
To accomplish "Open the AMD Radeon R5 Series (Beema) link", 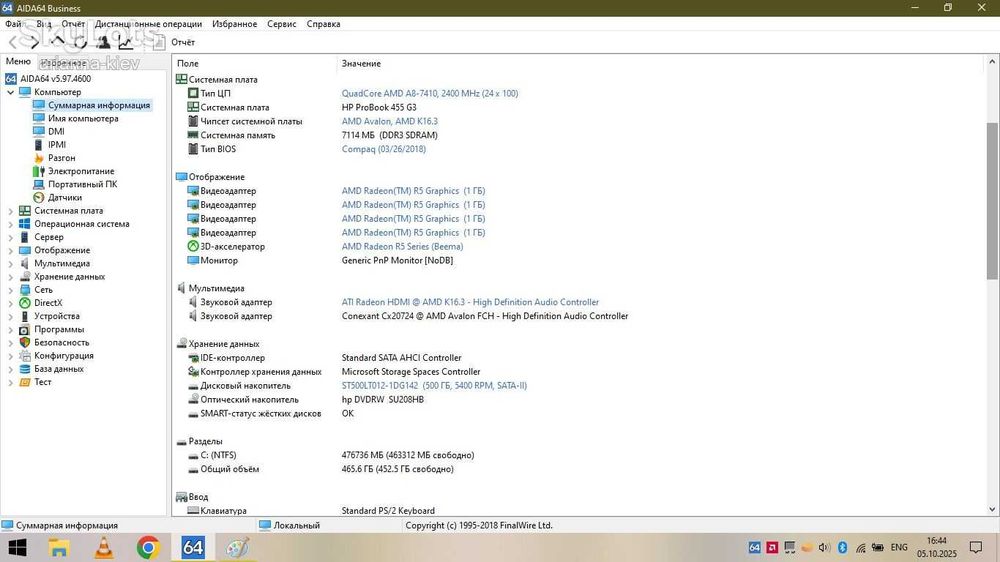I will coord(402,246).
